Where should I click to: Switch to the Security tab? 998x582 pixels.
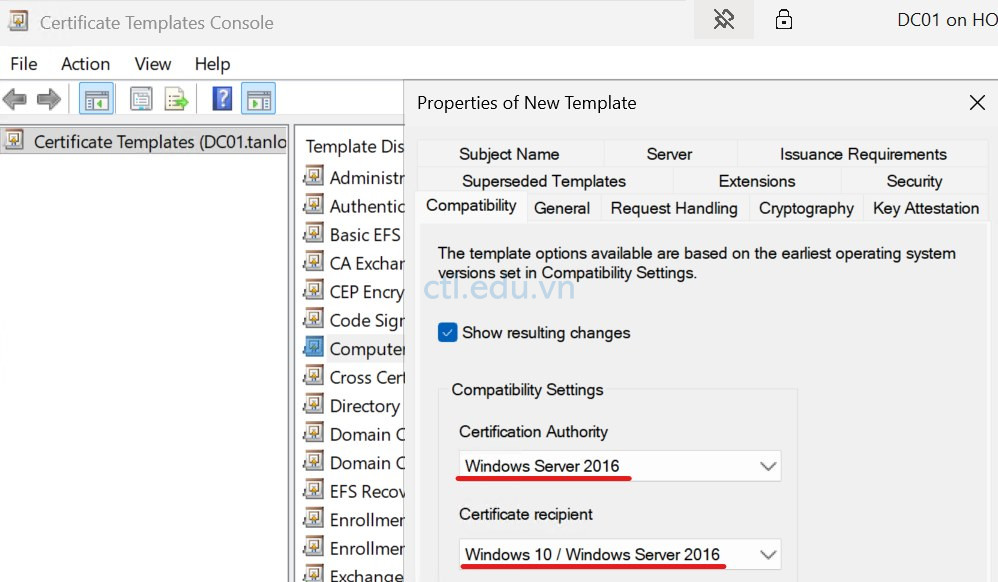pyautogui.click(x=915, y=181)
